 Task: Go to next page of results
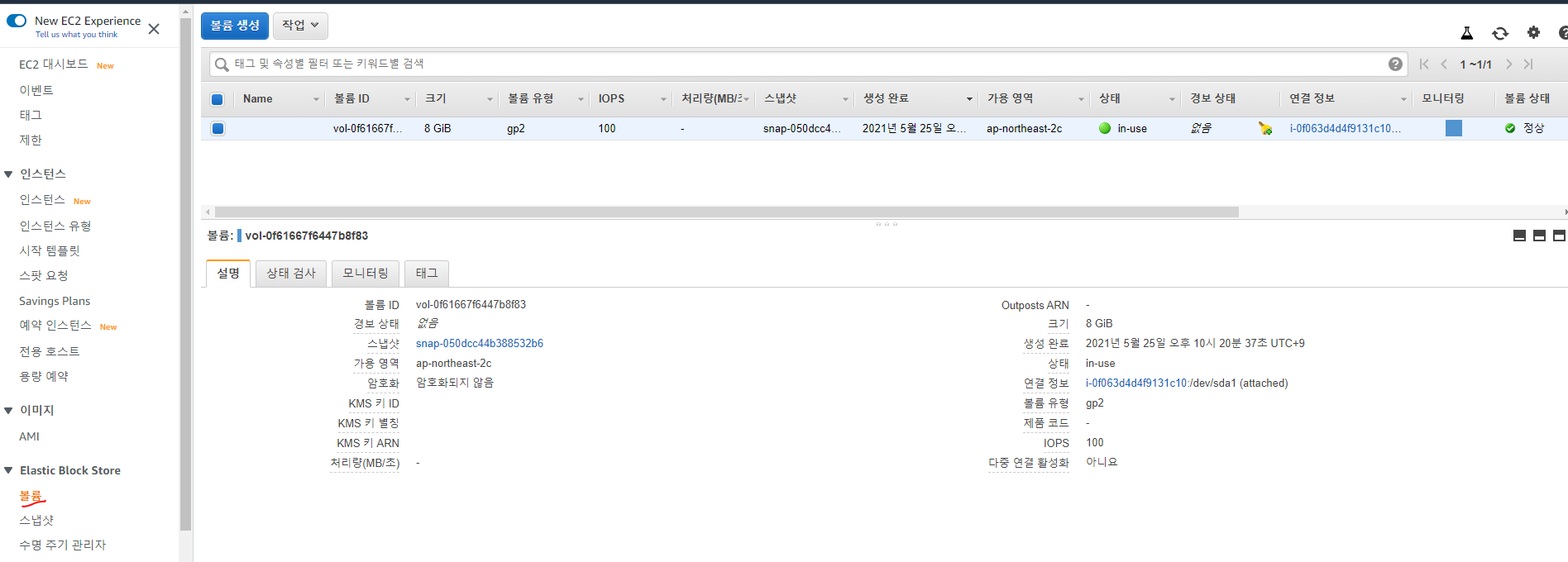[x=1508, y=64]
